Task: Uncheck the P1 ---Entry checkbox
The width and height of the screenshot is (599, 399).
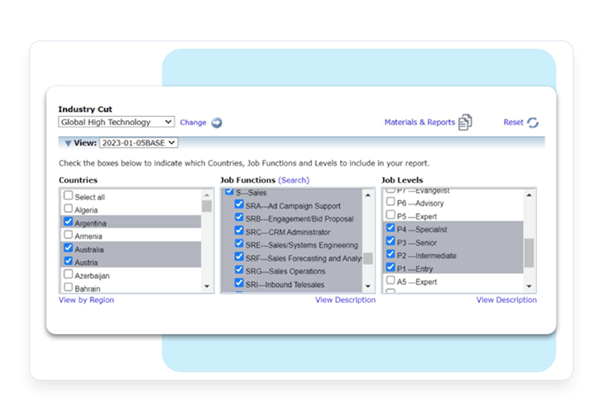Action: point(390,267)
